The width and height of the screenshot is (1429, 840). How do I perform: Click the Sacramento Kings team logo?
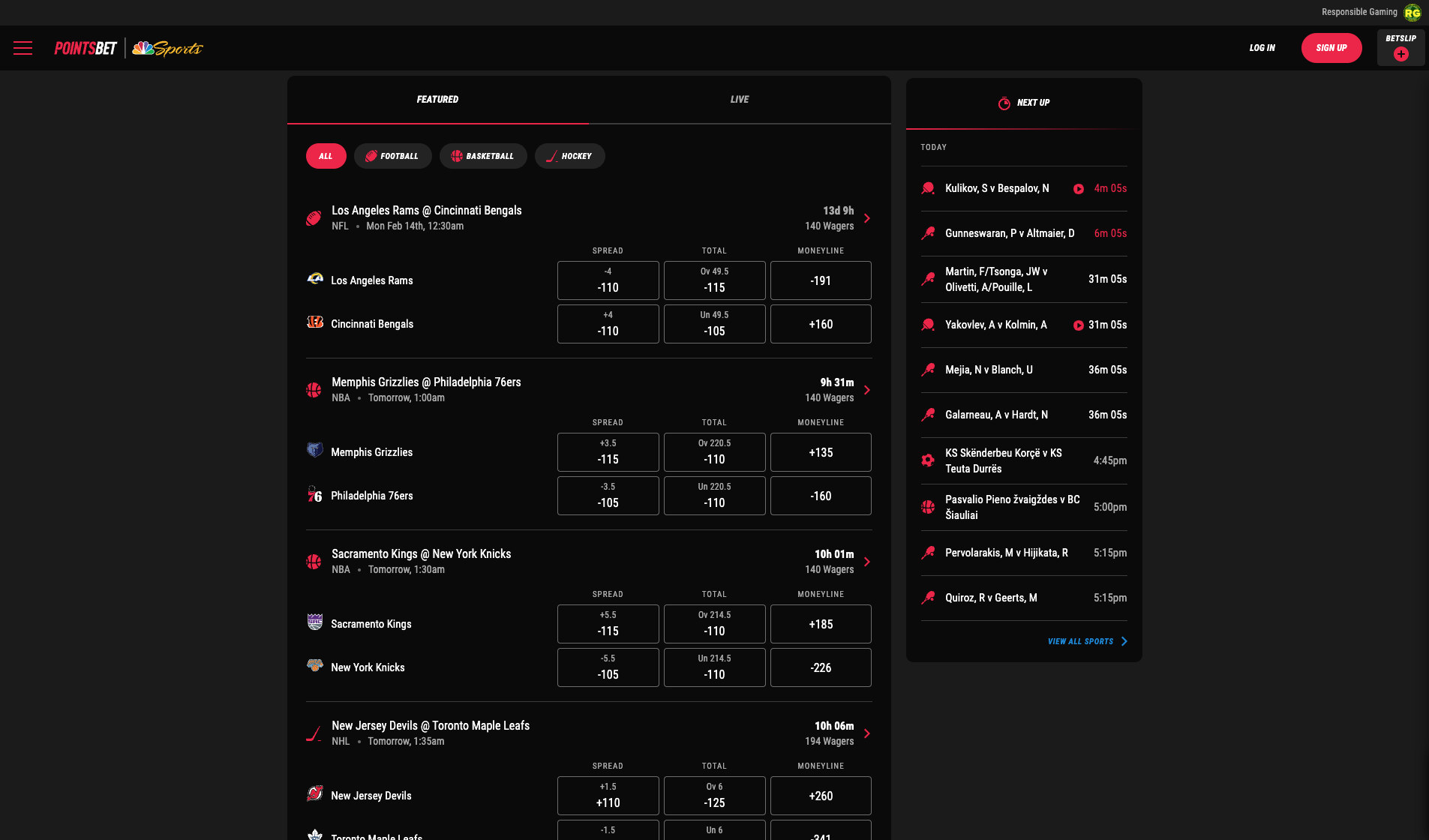[x=315, y=622]
